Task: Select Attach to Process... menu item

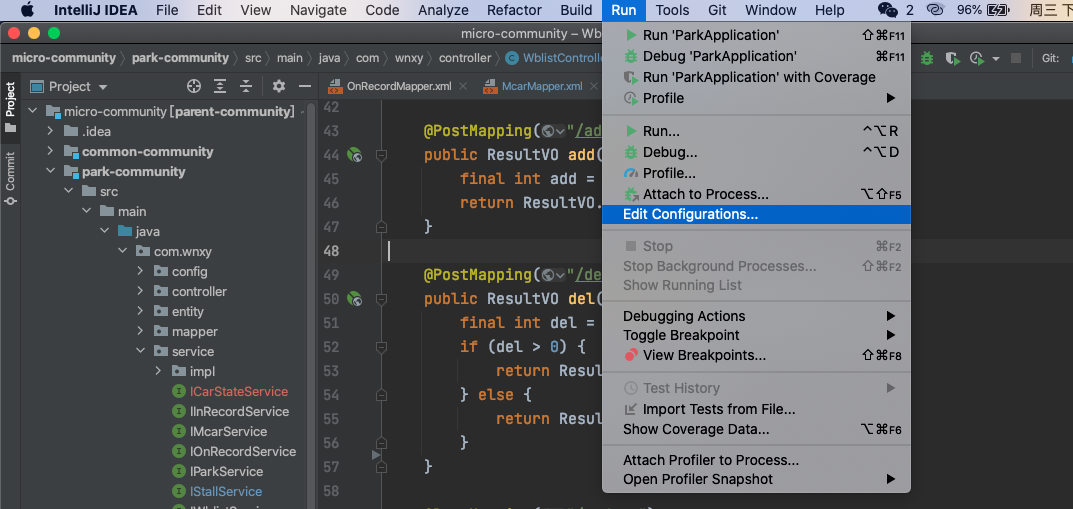Action: [x=756, y=194]
